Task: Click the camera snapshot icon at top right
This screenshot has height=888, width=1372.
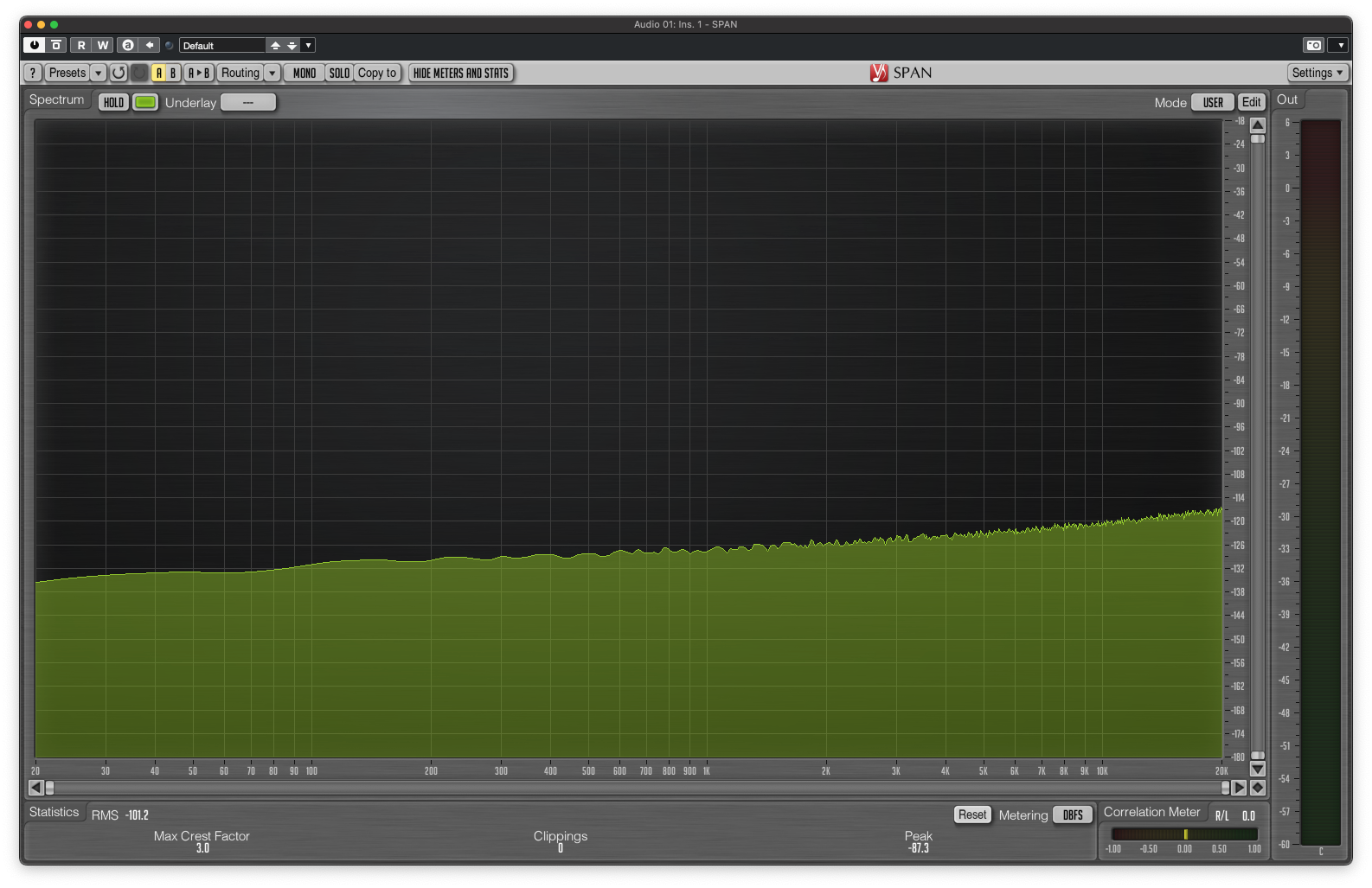Action: tap(1313, 45)
